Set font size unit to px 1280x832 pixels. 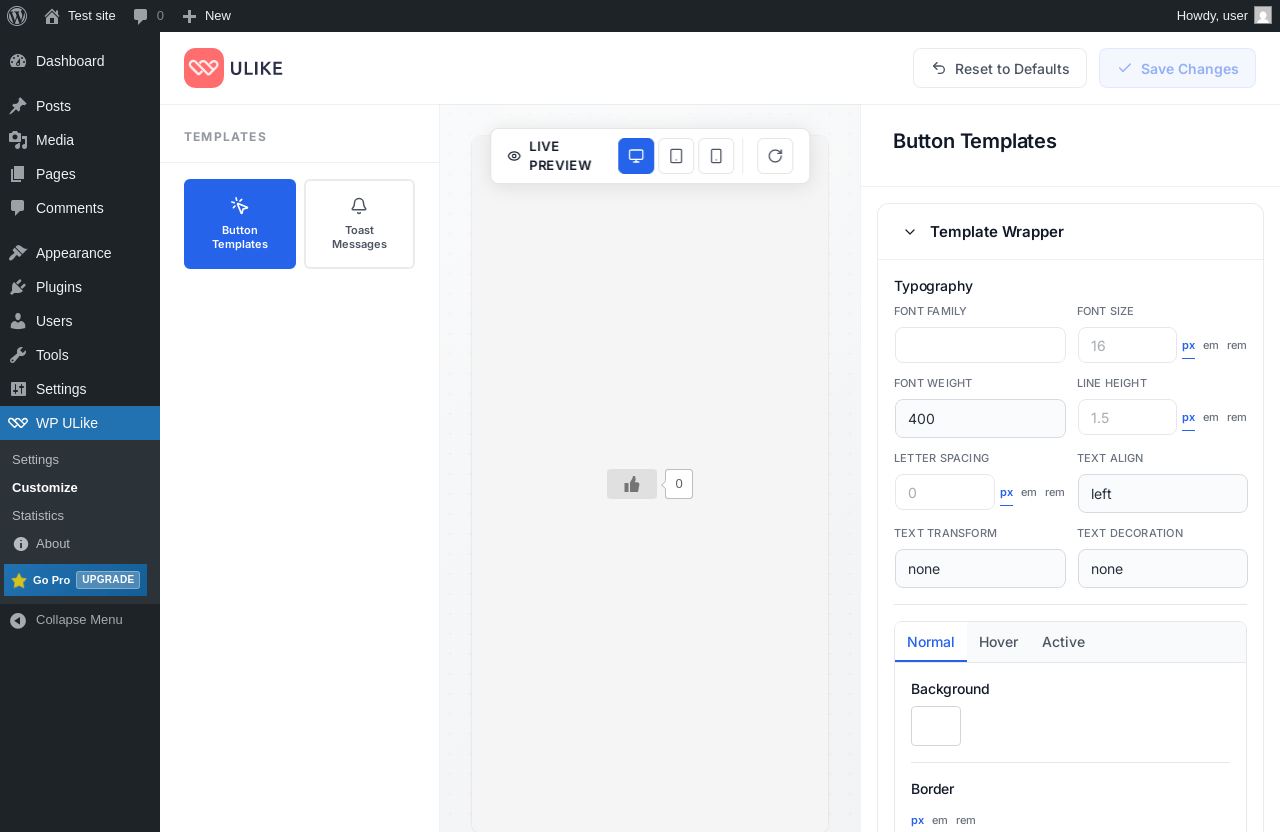(1188, 346)
